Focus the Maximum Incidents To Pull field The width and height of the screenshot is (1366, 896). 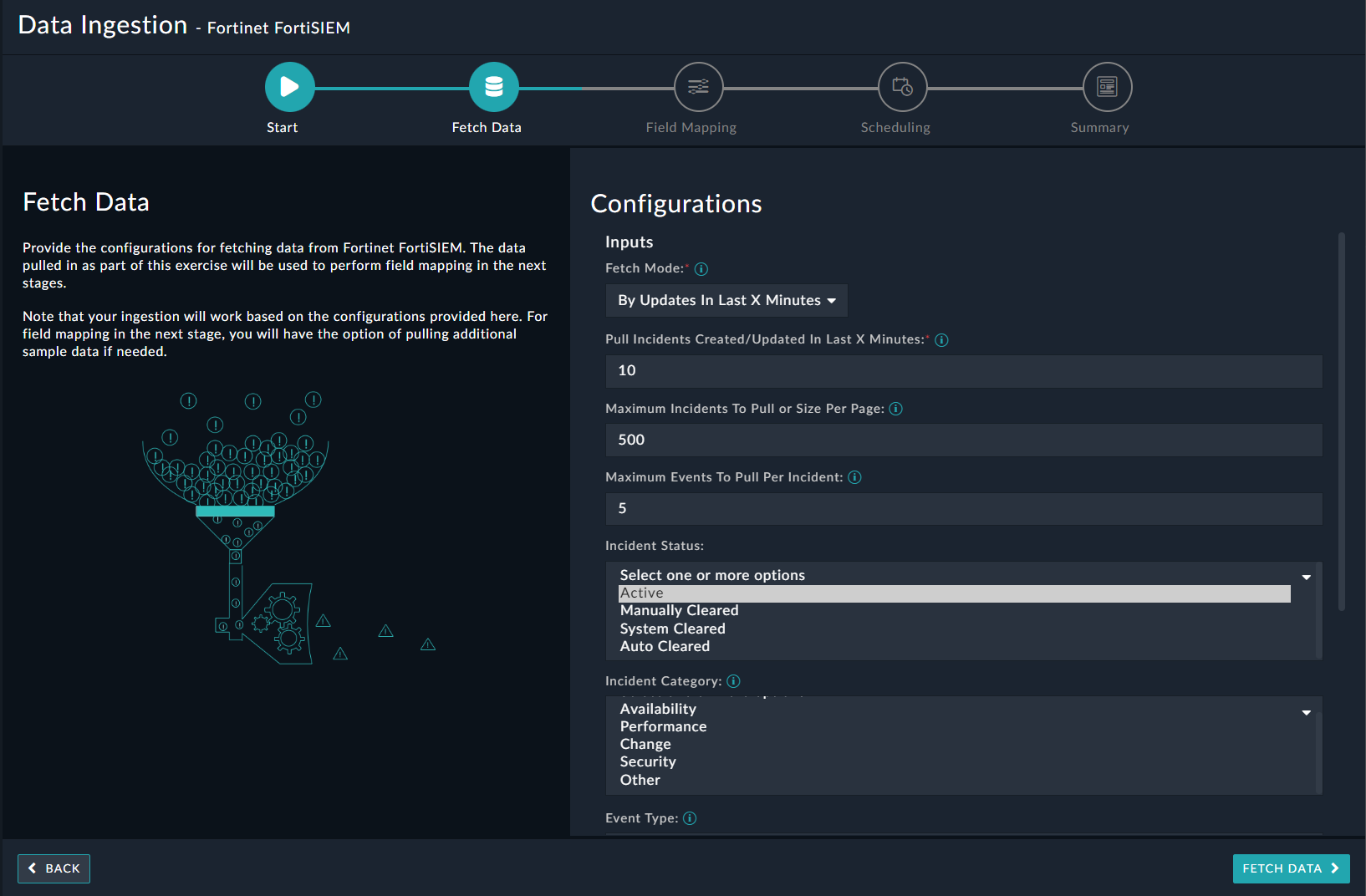(963, 440)
